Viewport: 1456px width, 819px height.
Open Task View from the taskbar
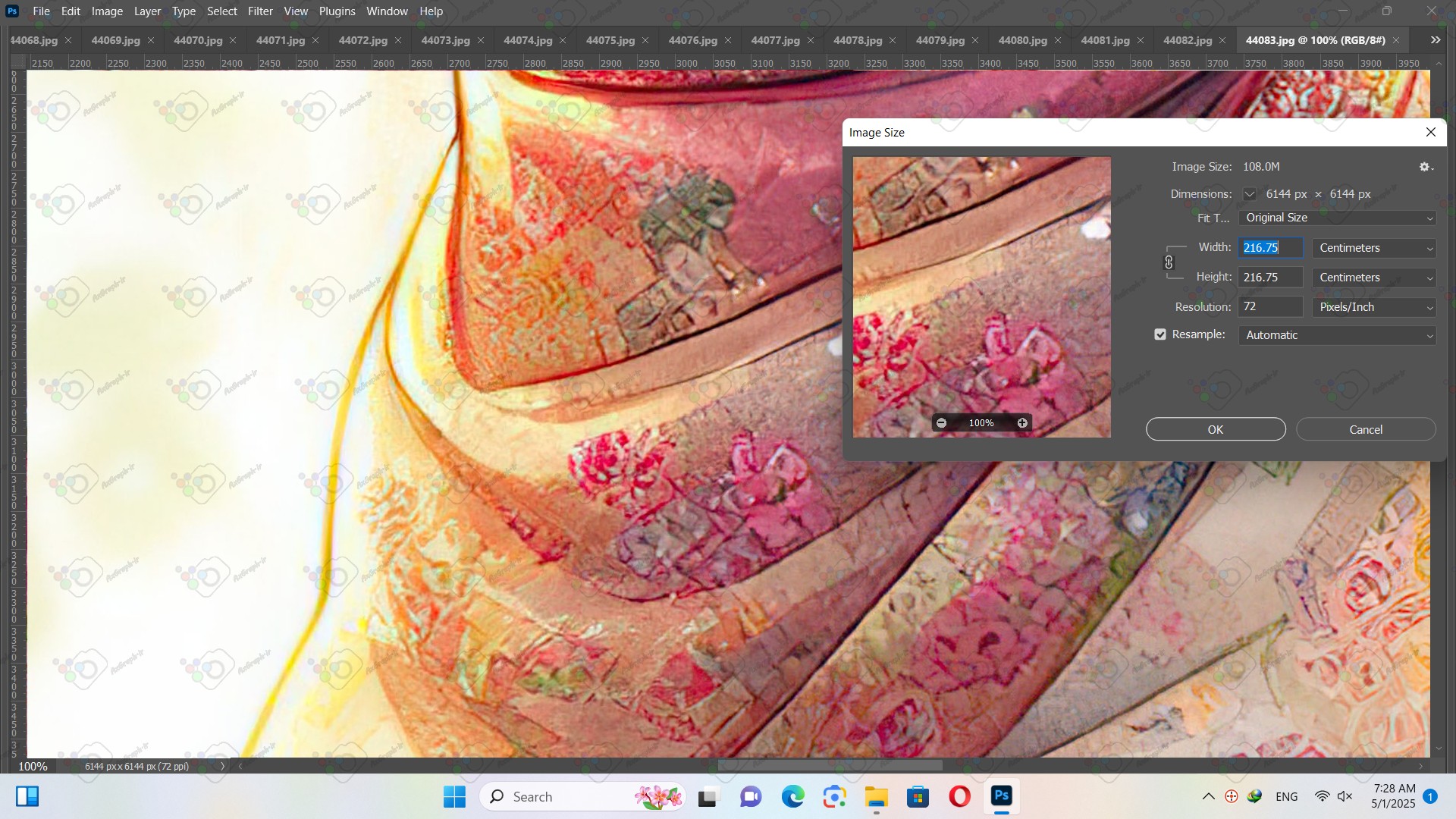point(708,797)
